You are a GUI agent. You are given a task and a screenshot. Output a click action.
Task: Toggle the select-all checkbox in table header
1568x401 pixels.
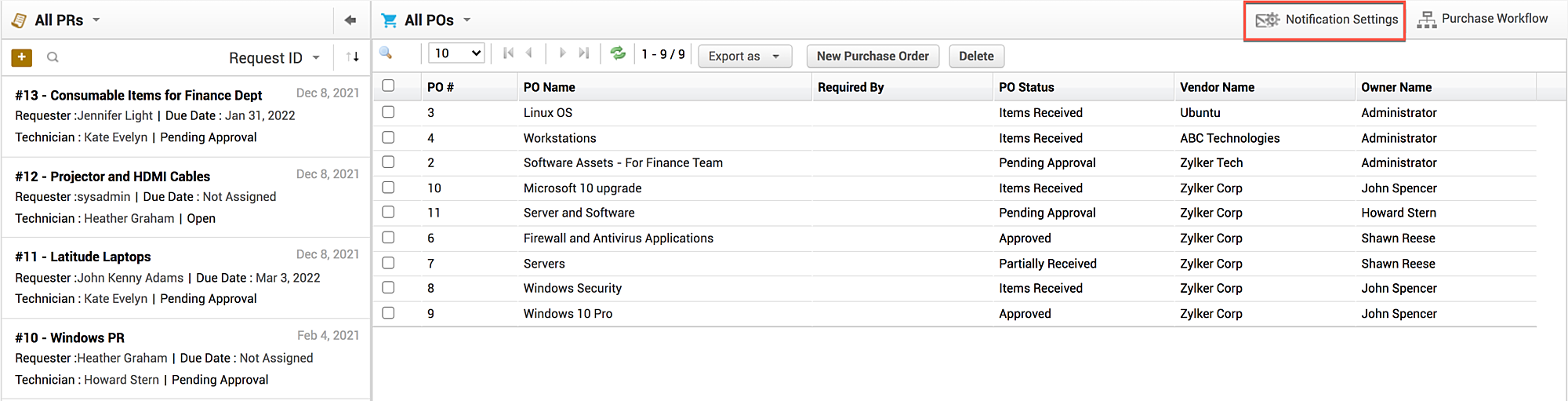(x=388, y=86)
